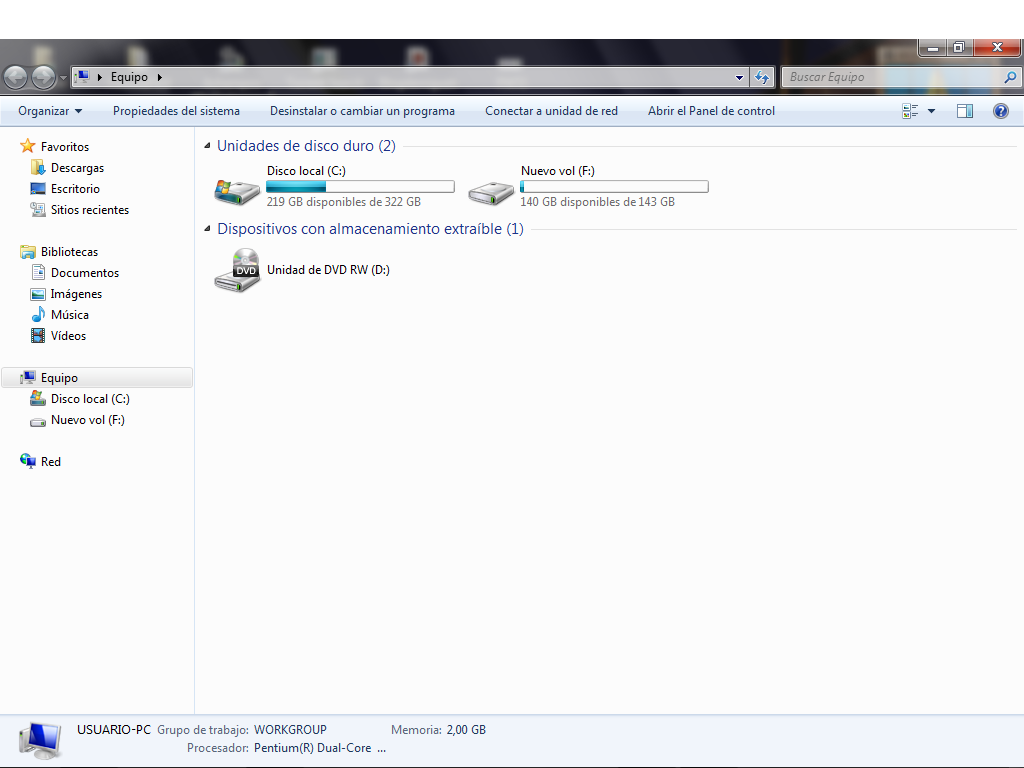Go forward with the Forward arrow button
1024x768 pixels.
pyautogui.click(x=44, y=78)
